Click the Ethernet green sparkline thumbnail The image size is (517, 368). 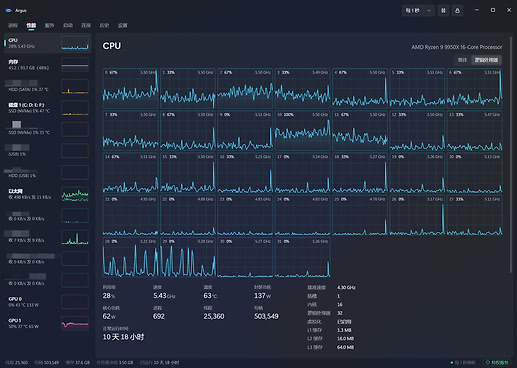click(75, 194)
